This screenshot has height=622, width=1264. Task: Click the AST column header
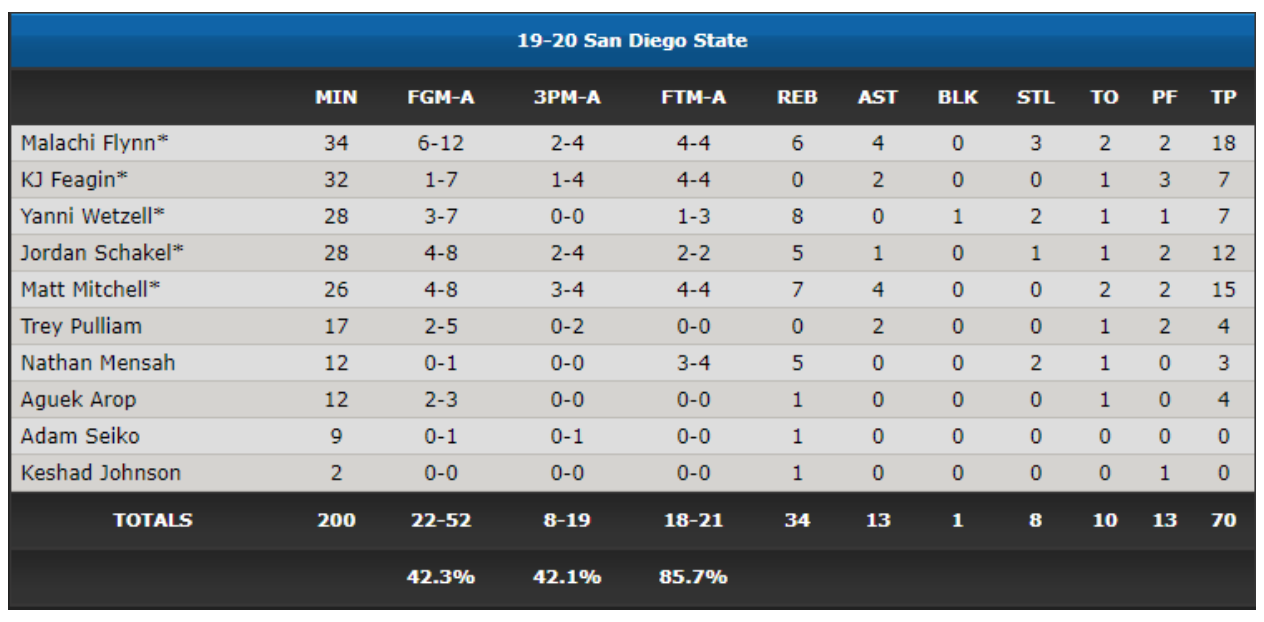click(877, 97)
